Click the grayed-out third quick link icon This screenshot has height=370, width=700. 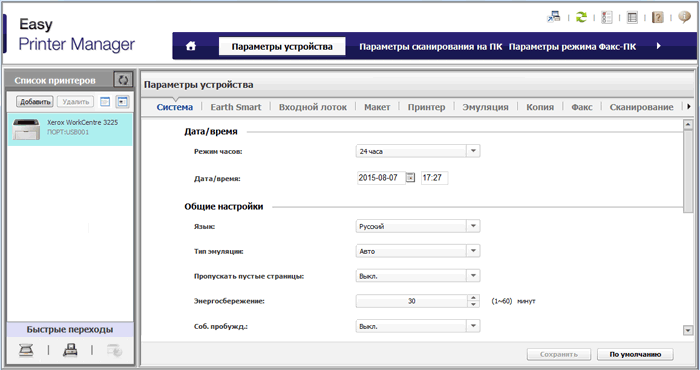coord(114,350)
